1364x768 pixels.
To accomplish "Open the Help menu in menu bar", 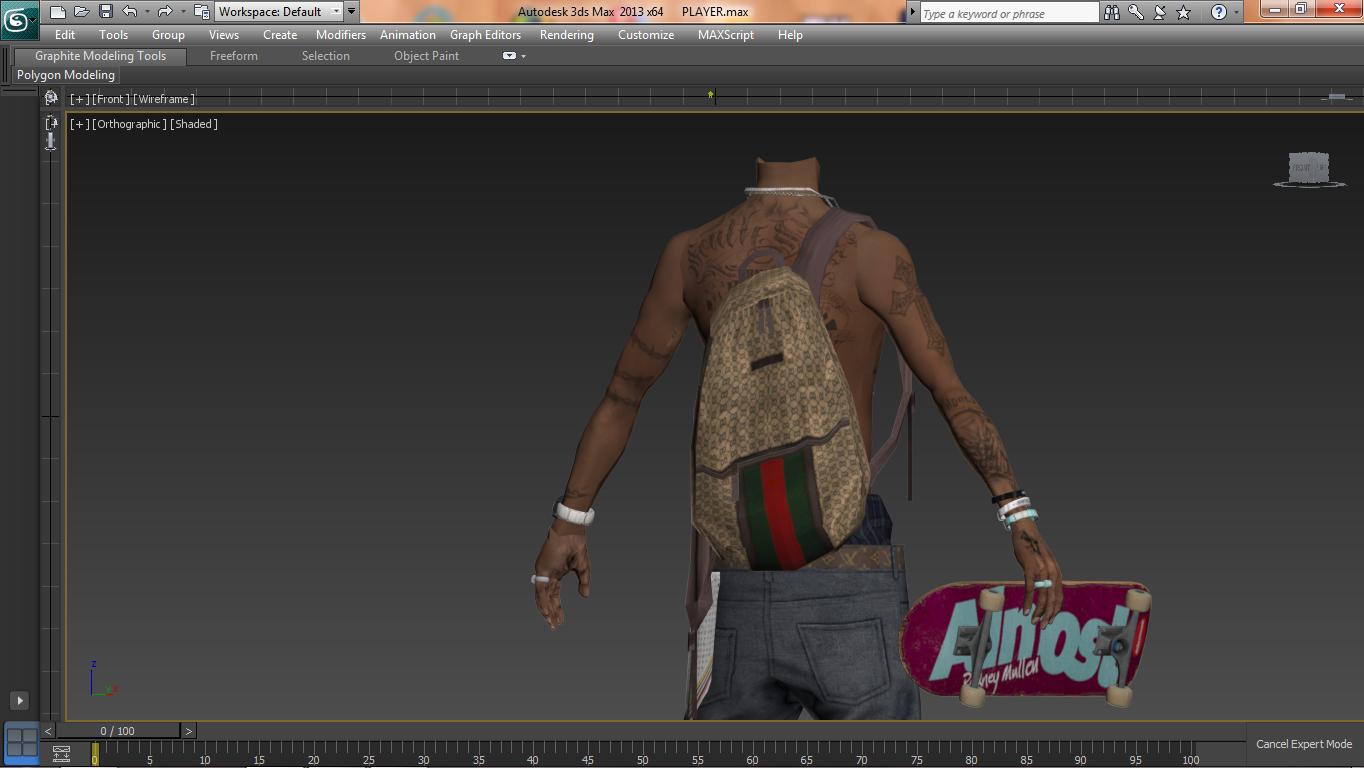I will pos(790,35).
